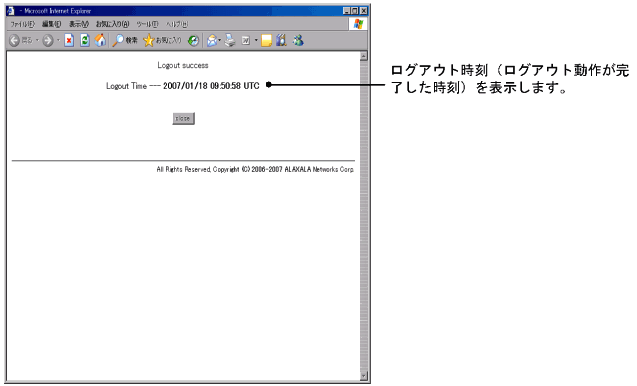Click the 'Logout Time' label
The image size is (637, 386).
point(126,86)
